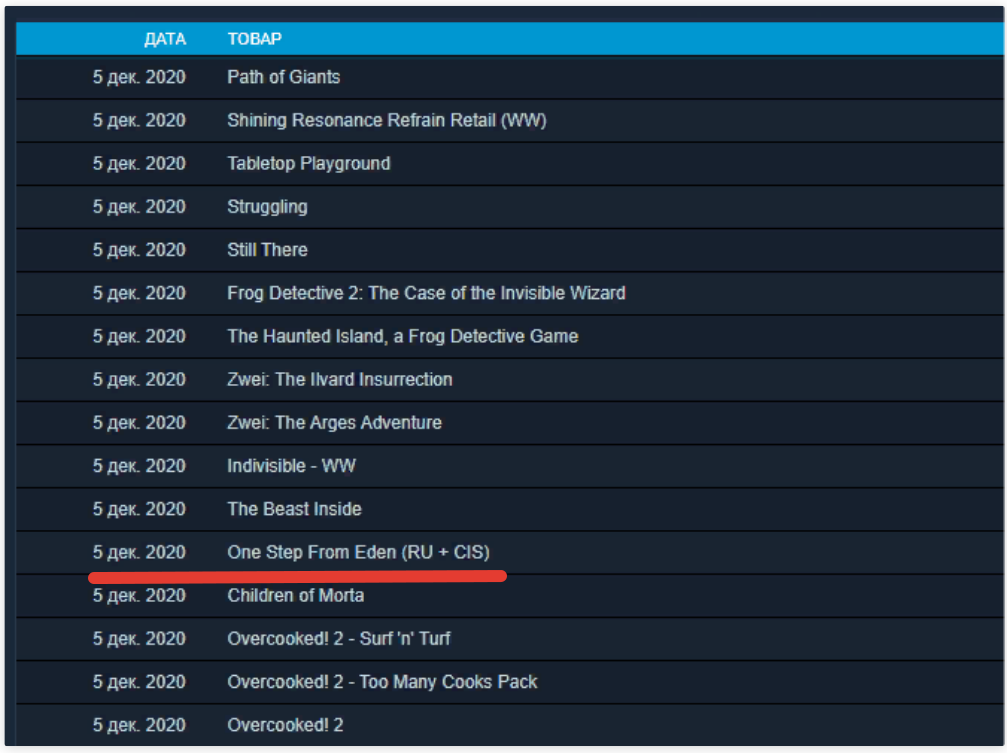
Task: Select the Indivisible - WW item
Action: (x=291, y=466)
